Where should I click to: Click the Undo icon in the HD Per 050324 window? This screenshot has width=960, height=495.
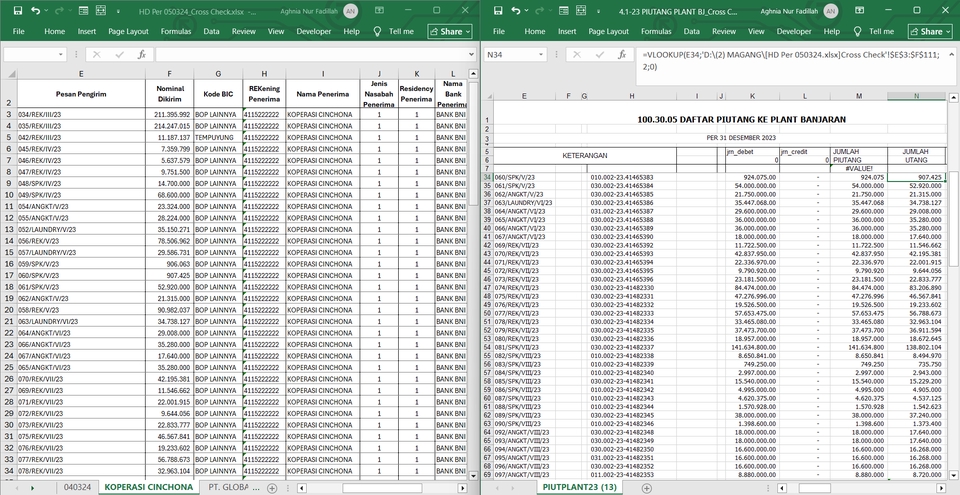[x=36, y=11]
